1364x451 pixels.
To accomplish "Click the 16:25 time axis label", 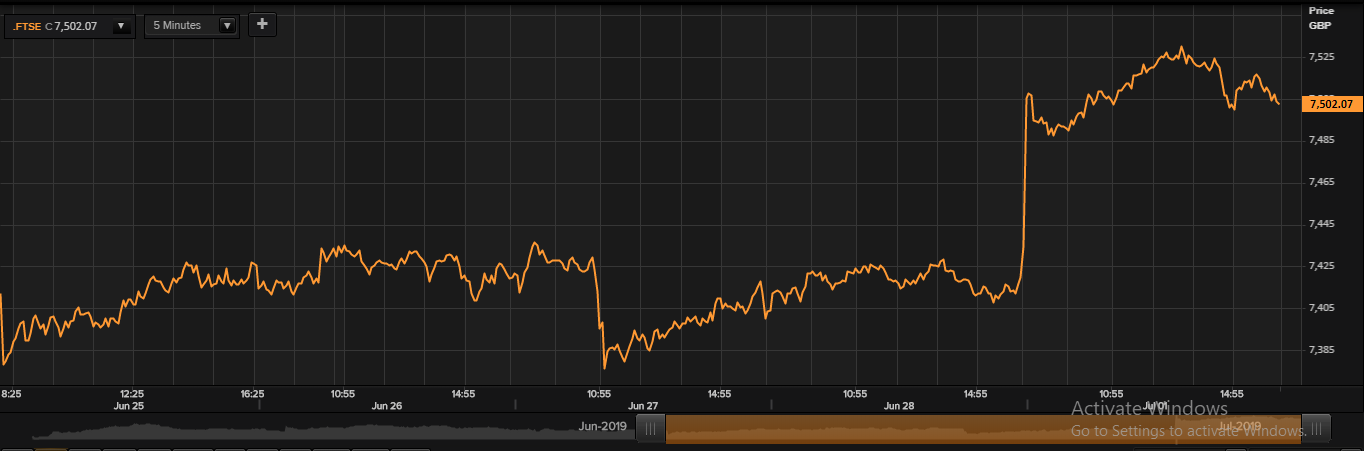I will pyautogui.click(x=252, y=394).
